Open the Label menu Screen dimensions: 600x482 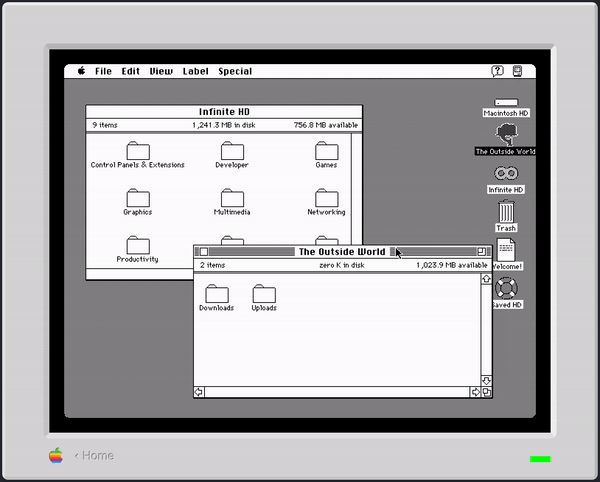click(196, 71)
